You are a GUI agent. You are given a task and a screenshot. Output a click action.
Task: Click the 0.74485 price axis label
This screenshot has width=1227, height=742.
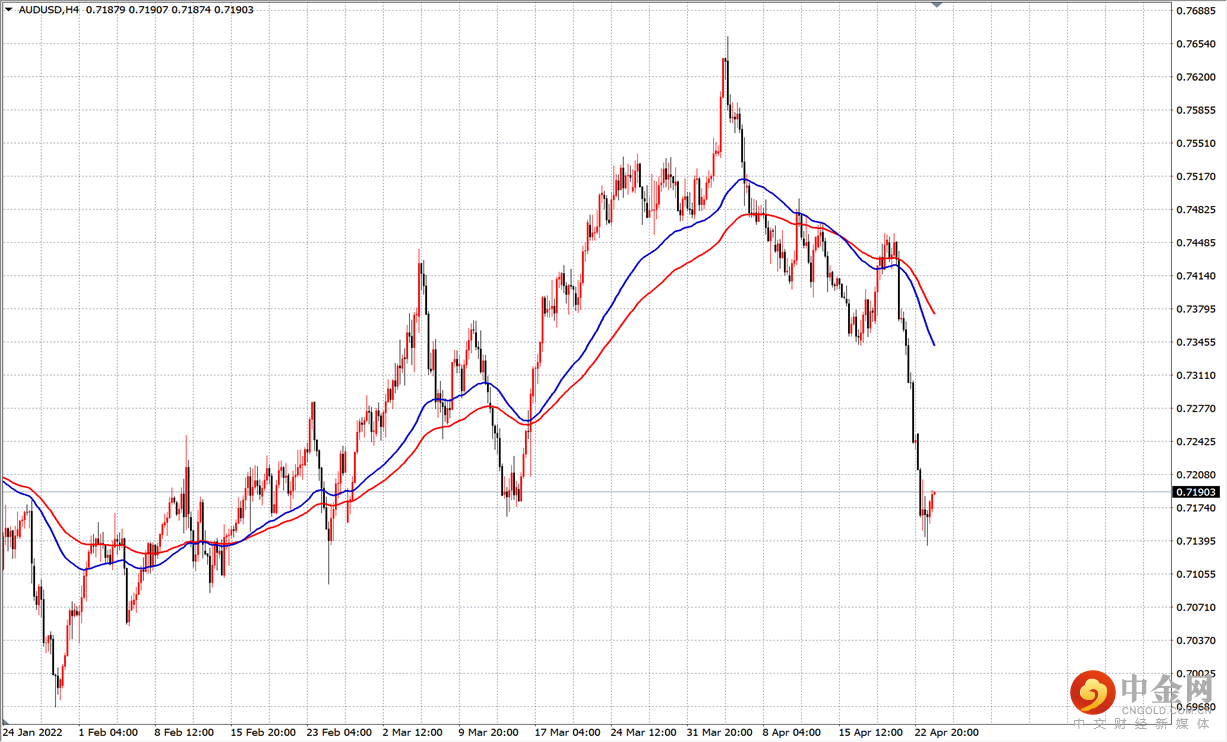(1196, 243)
